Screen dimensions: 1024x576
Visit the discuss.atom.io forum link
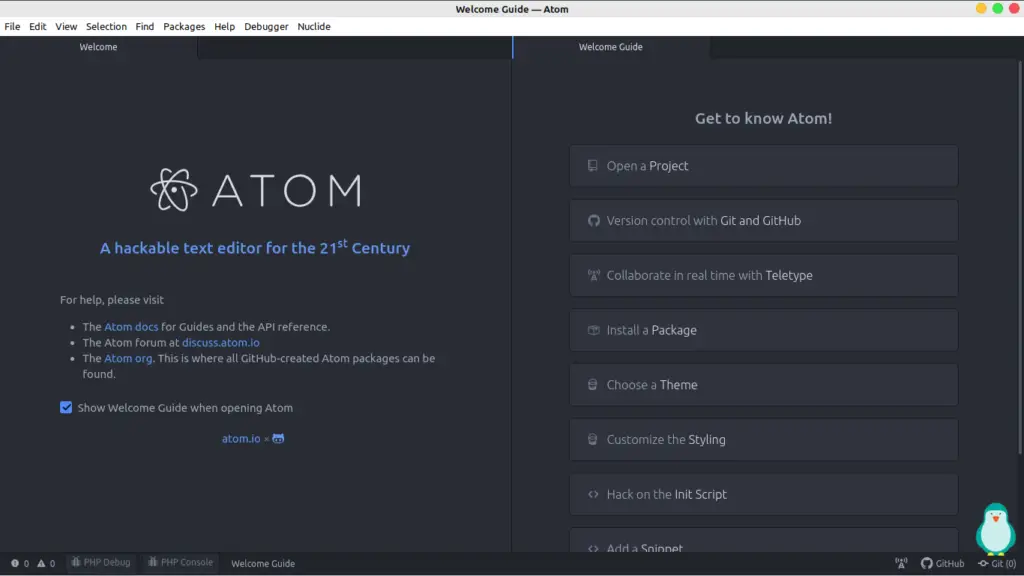pyautogui.click(x=221, y=342)
